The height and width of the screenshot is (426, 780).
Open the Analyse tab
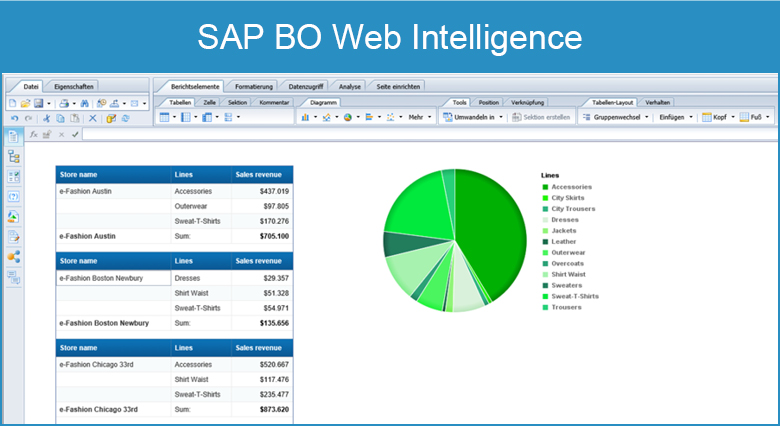click(x=350, y=87)
